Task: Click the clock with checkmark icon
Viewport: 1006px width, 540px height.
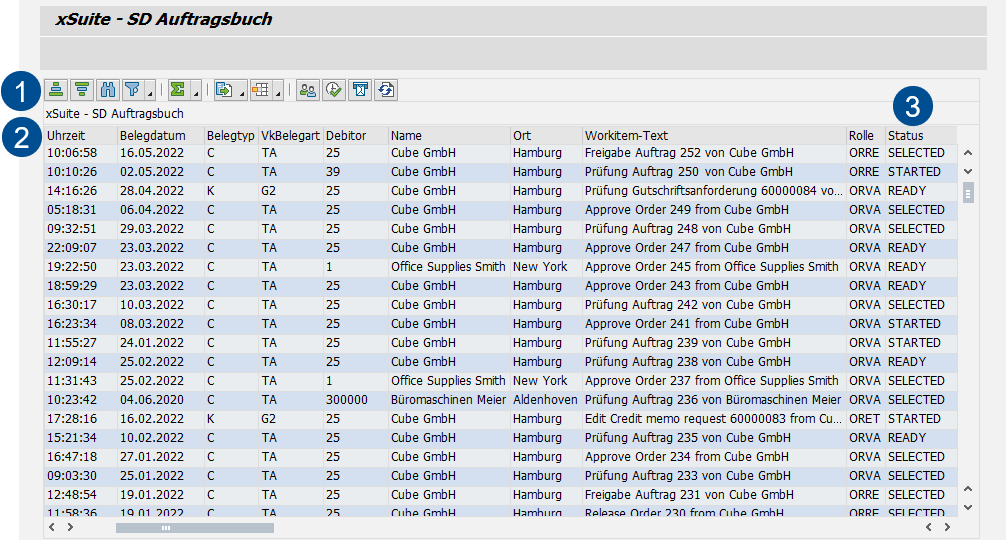Action: (x=334, y=90)
